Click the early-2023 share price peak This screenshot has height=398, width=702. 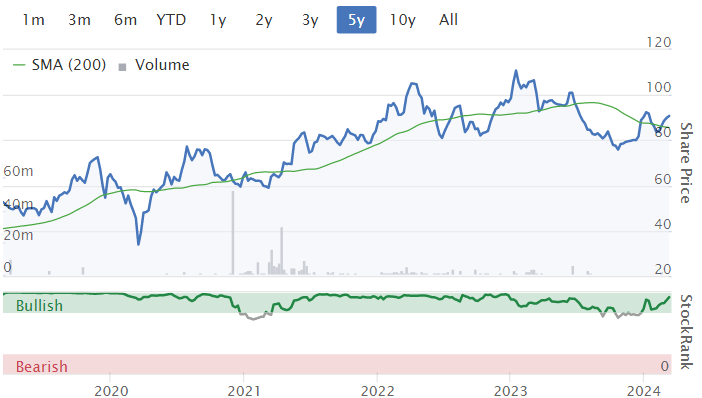click(516, 71)
